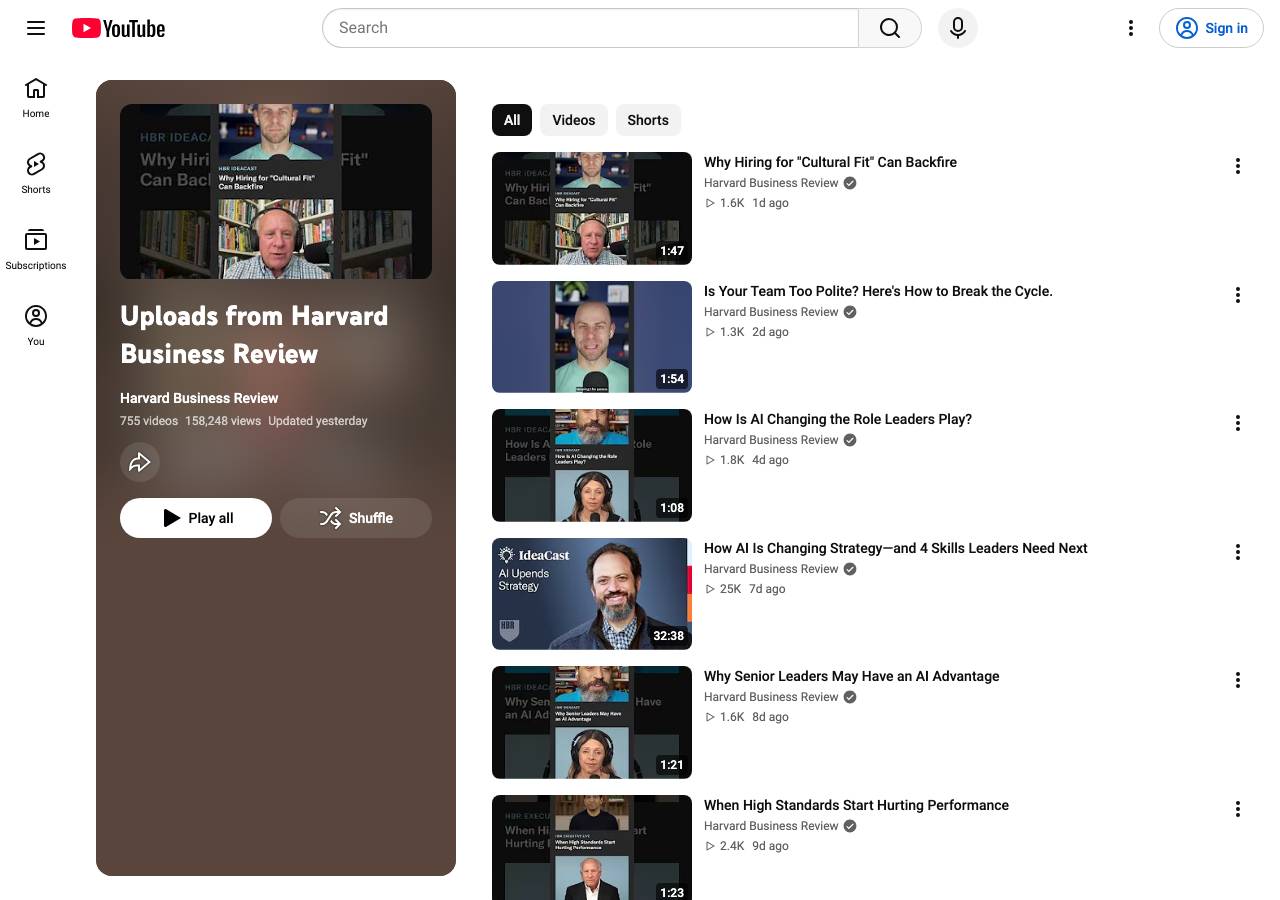Open title "How Is AI Changing the Role Leaders Play?"
1280x900 pixels.
(x=838, y=419)
